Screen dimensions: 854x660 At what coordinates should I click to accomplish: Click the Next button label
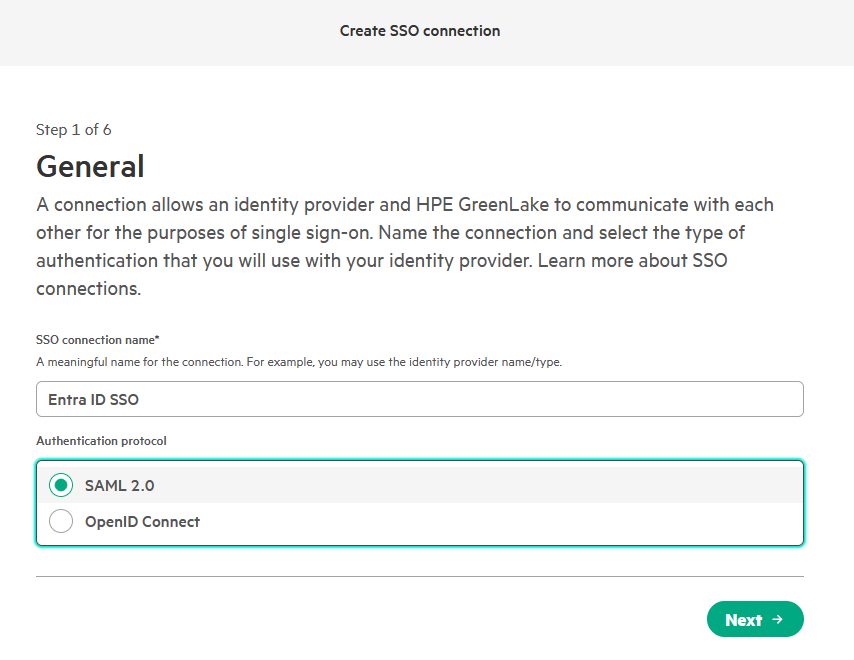click(743, 620)
